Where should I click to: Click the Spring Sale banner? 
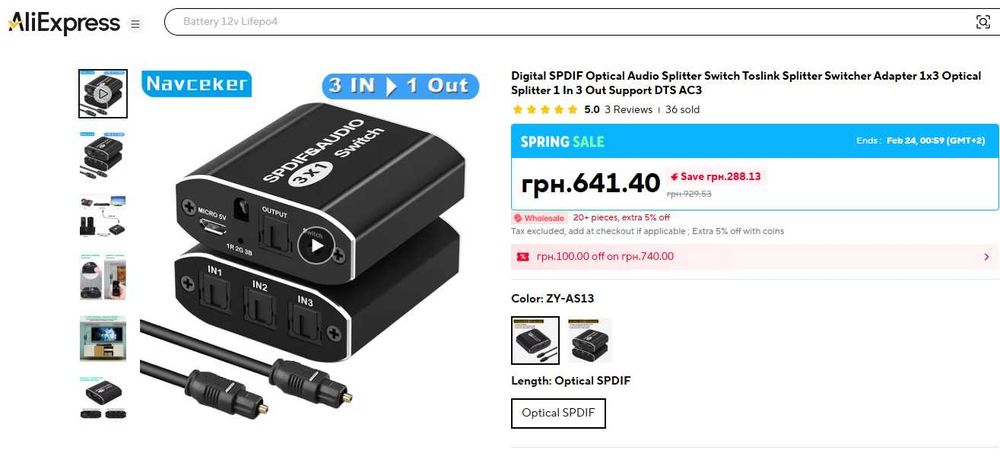754,141
